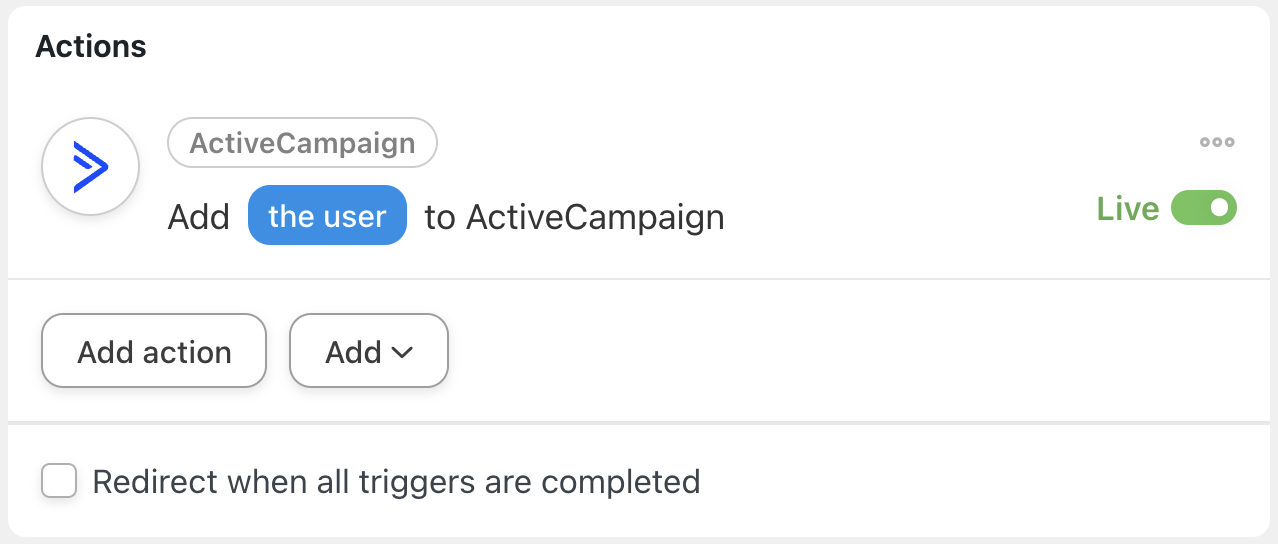Click the Redirect checkbox label text
The width and height of the screenshot is (1278, 544).
point(396,482)
